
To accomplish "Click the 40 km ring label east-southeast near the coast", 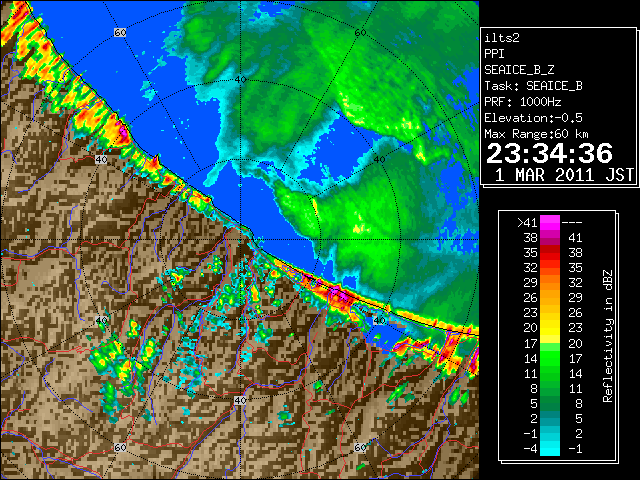I will tap(379, 320).
